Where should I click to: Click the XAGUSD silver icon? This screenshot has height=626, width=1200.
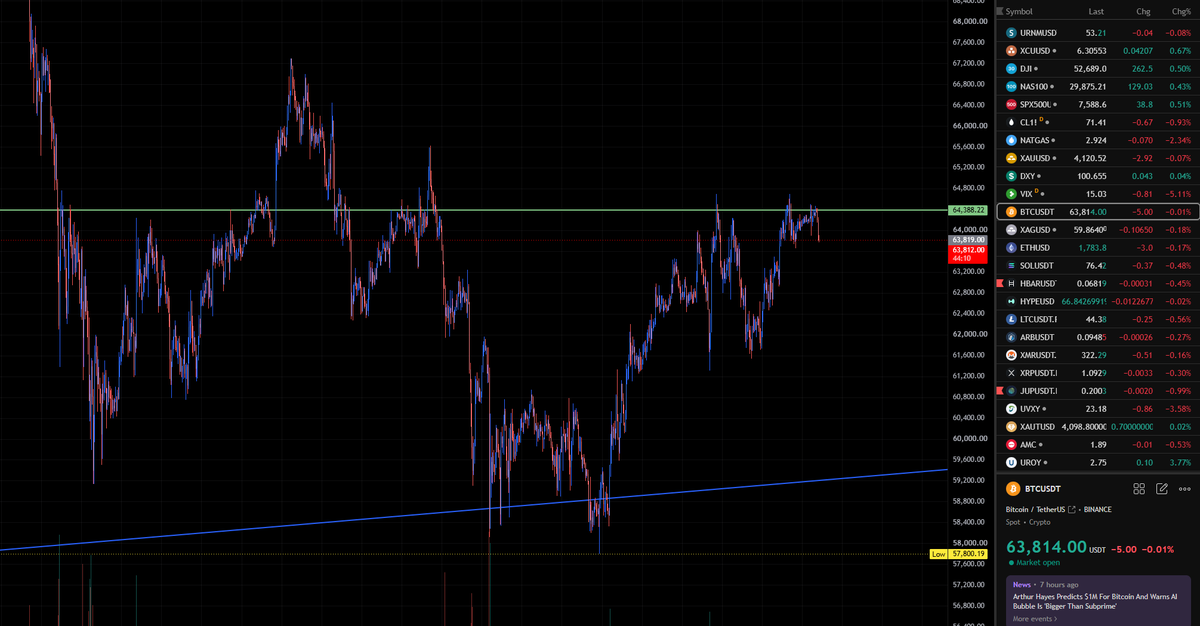pos(1011,230)
